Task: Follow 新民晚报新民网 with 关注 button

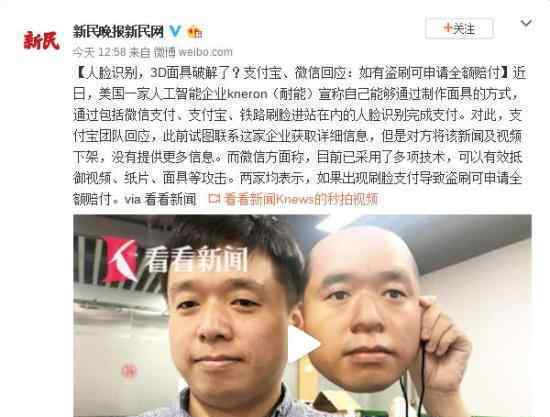Action: coord(459,28)
